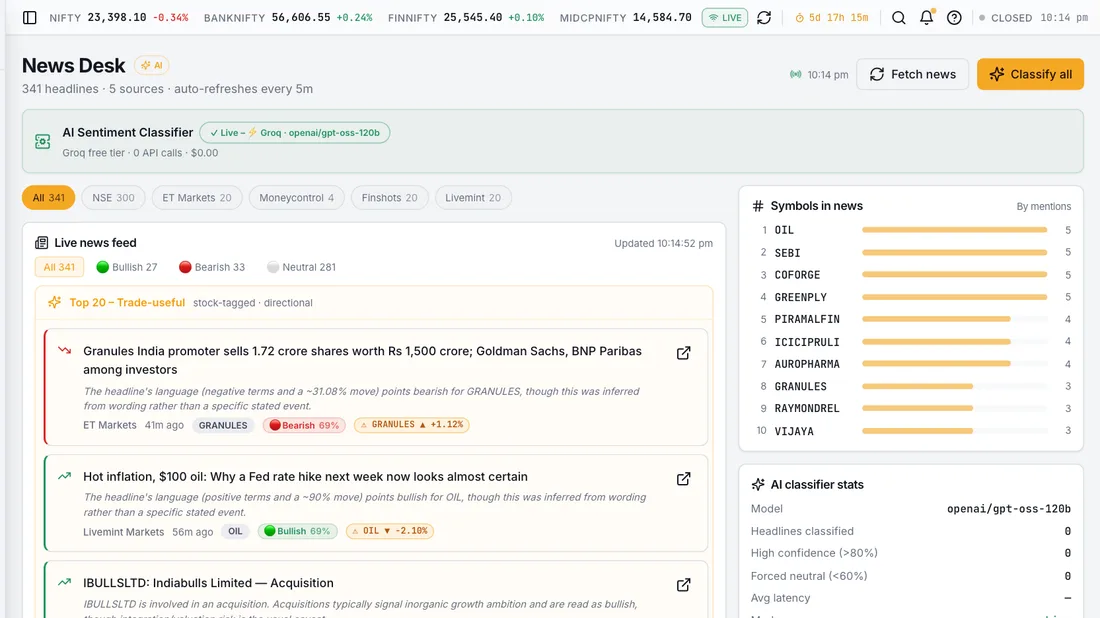This screenshot has width=1100, height=618.
Task: Open search via magnifier icon
Action: coord(899,18)
